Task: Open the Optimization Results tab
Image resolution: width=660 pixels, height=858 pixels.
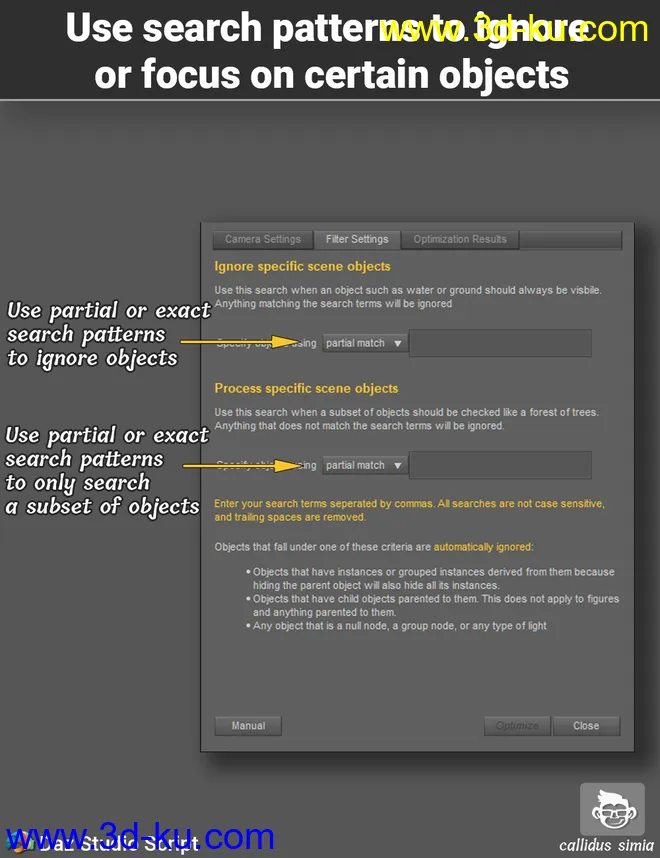Action: coord(460,240)
